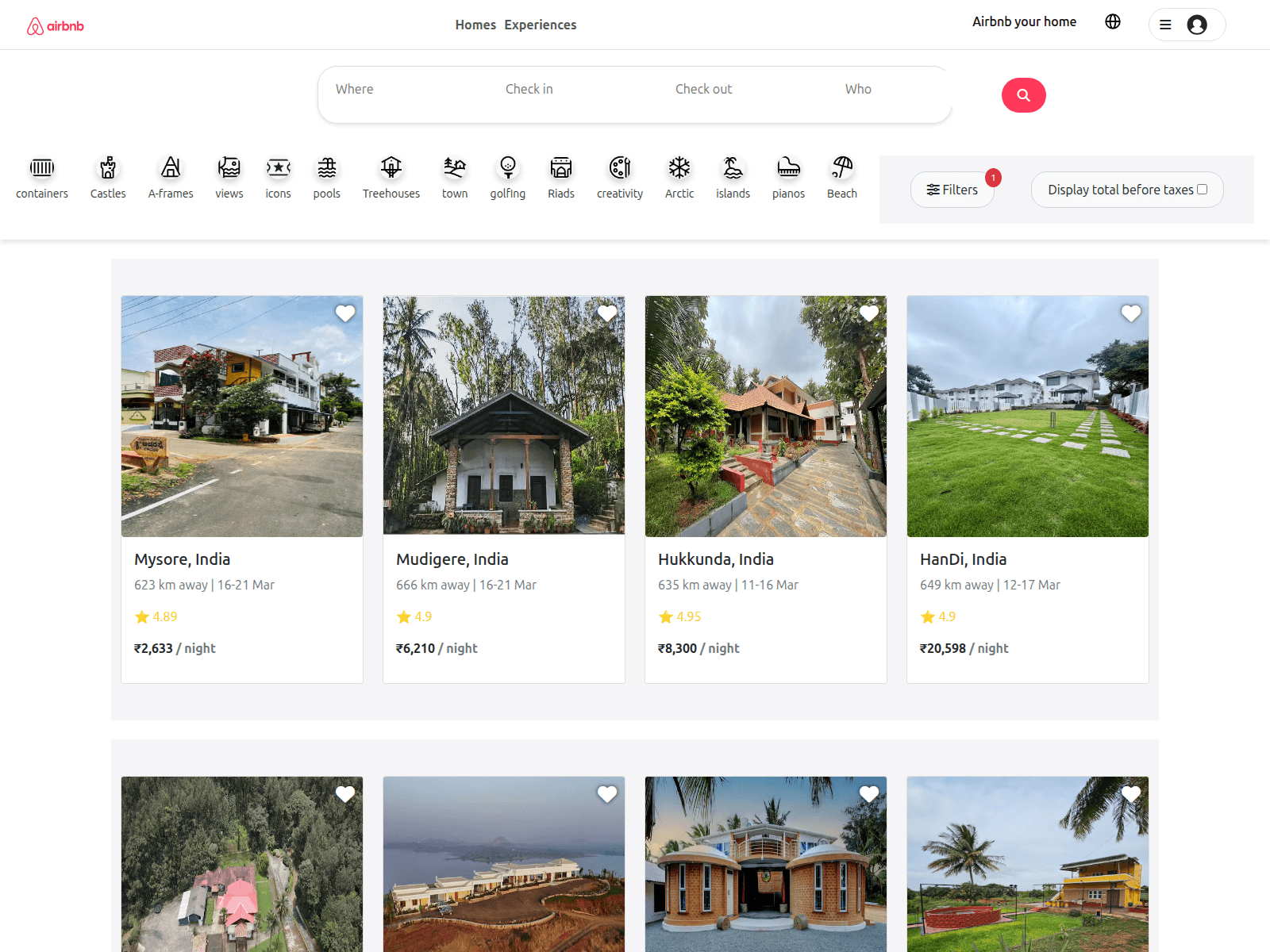Select the Beach category icon
The image size is (1270, 952).
pos(842,167)
